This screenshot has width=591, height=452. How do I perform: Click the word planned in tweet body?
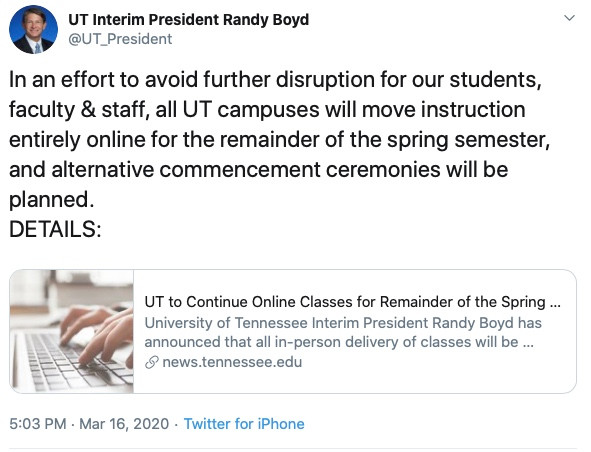pyautogui.click(x=51, y=200)
